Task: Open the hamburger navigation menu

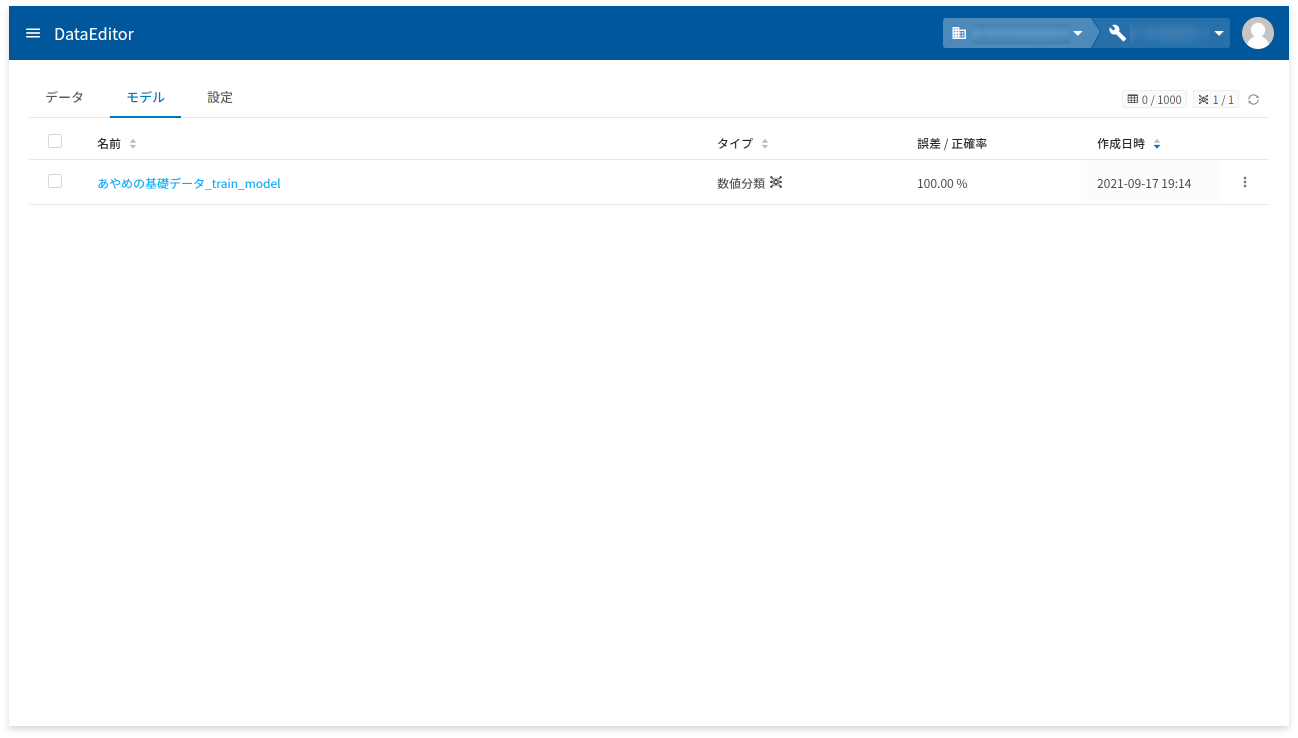Action: coord(33,34)
